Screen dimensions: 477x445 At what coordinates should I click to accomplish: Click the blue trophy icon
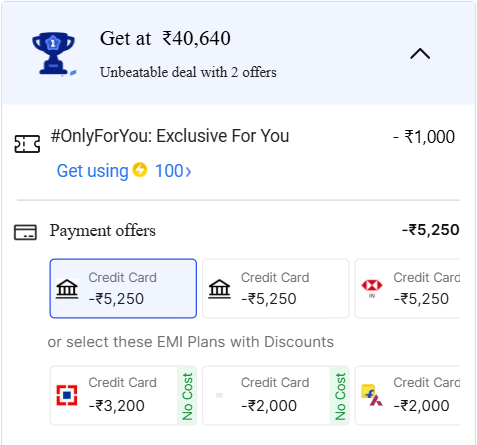click(x=54, y=54)
